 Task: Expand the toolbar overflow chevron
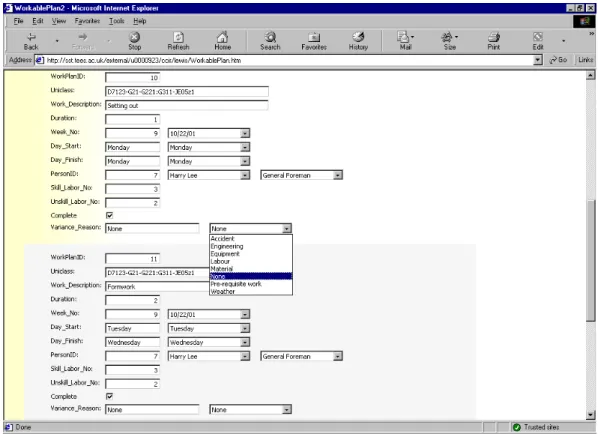tap(591, 34)
